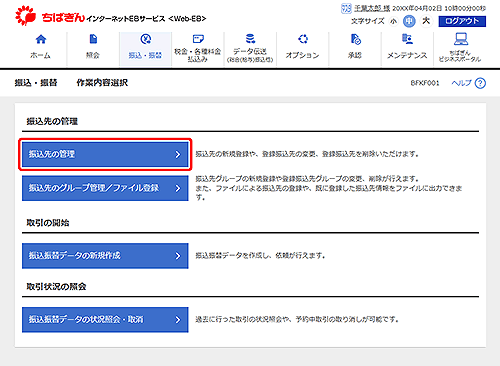This screenshot has width=500, height=366.
Task: Set text size to 大
Action: coord(426,21)
